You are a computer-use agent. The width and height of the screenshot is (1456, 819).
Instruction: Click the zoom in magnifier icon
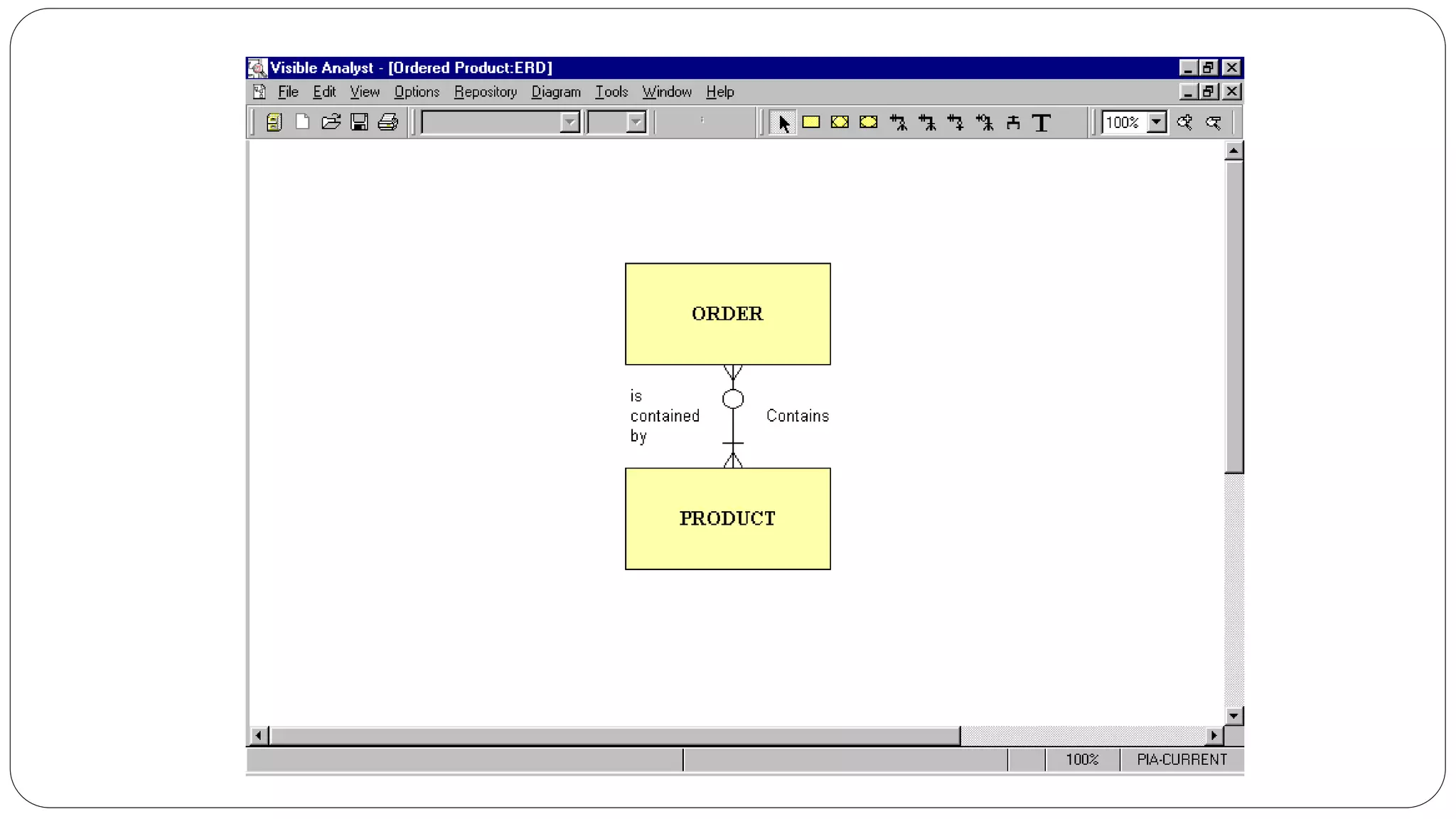point(1184,122)
